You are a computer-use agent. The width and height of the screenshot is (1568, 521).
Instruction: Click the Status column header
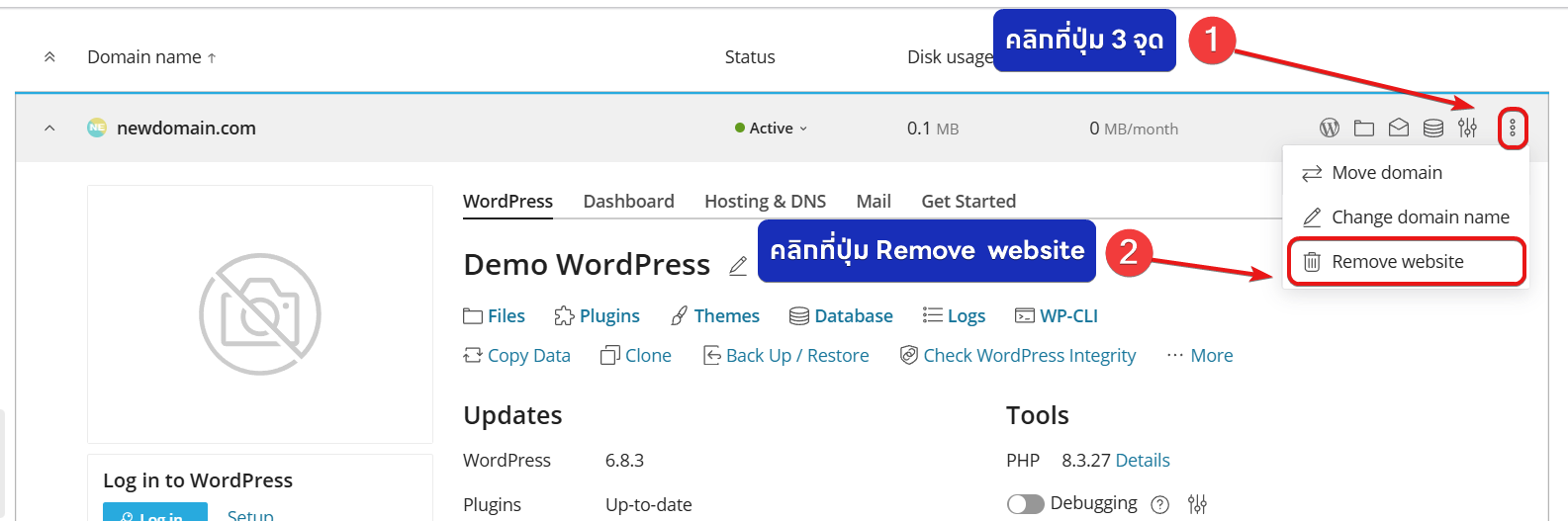[x=750, y=57]
